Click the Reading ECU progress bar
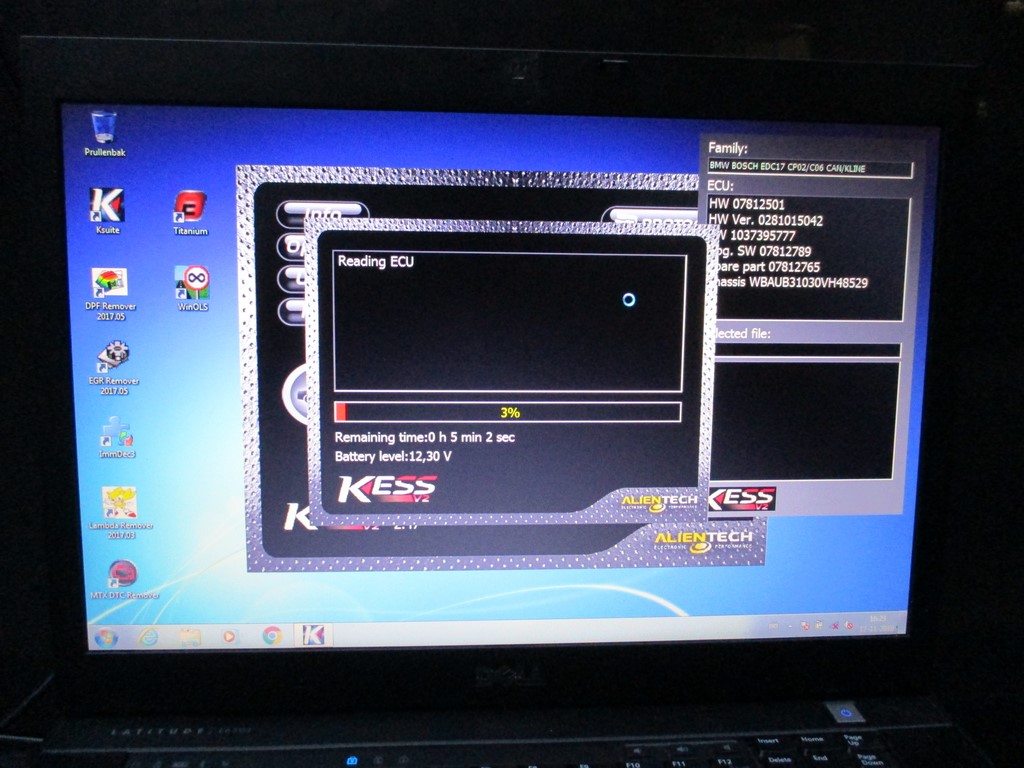This screenshot has width=1024, height=768. click(x=507, y=412)
